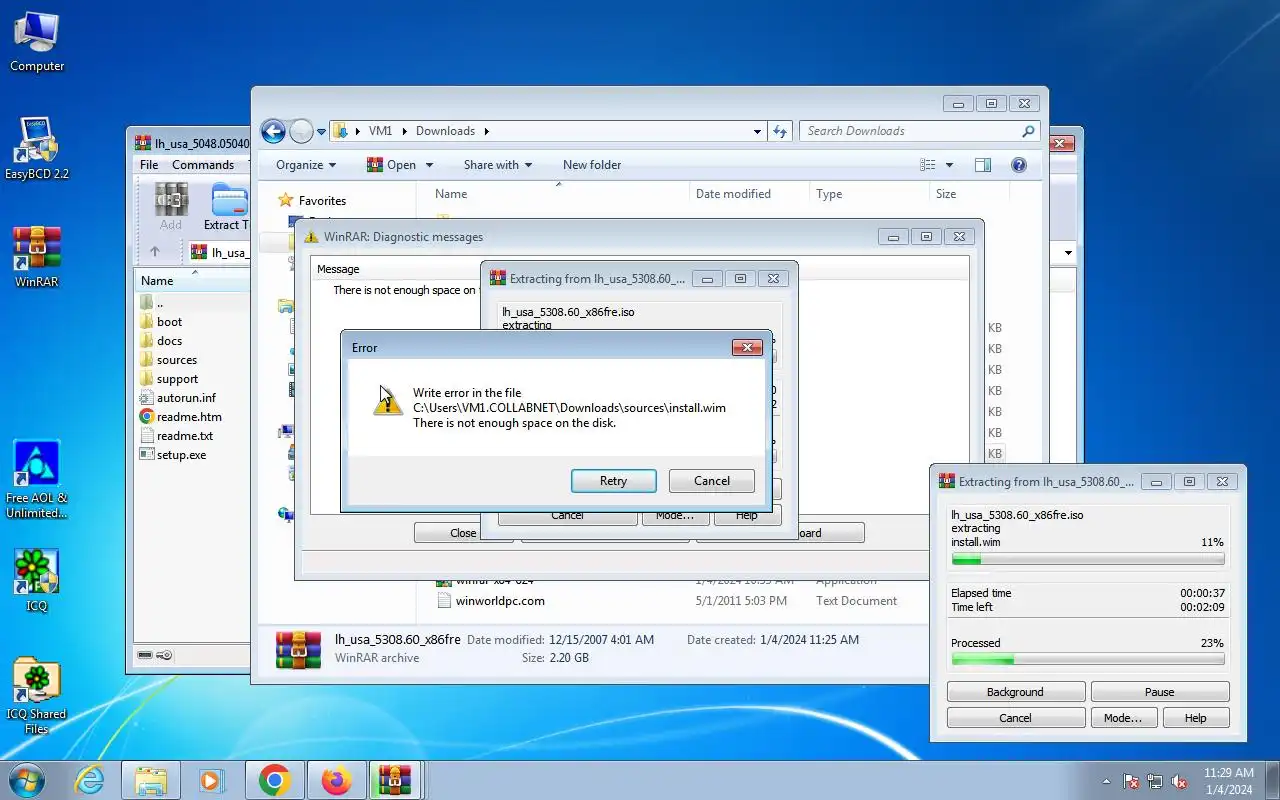The width and height of the screenshot is (1280, 800).
Task: Click the Back arrow in Downloads Explorer window
Action: (x=273, y=131)
